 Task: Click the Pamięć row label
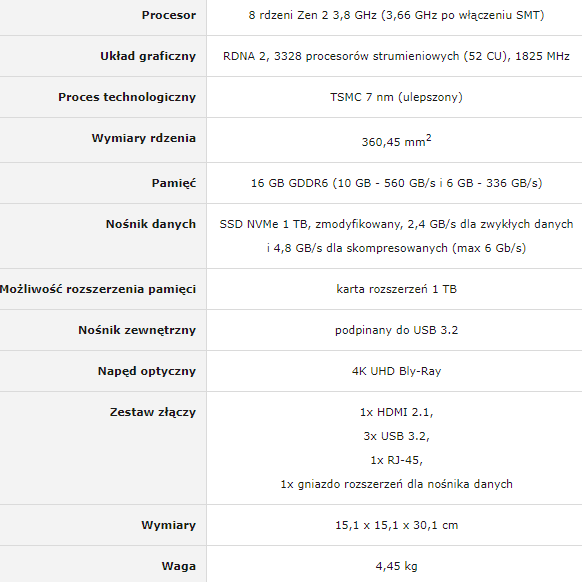[174, 183]
